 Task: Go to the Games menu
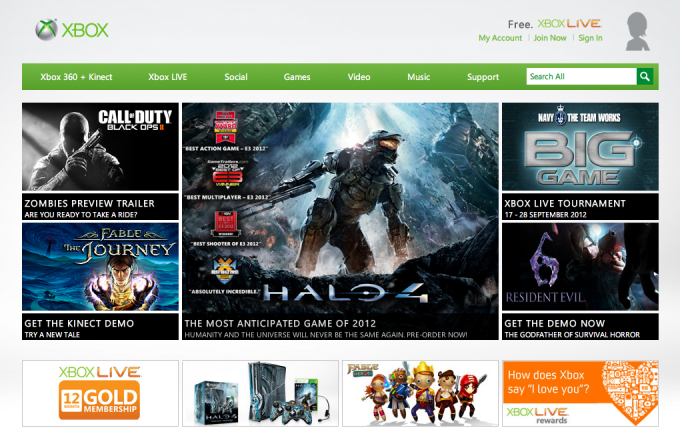pos(297,77)
